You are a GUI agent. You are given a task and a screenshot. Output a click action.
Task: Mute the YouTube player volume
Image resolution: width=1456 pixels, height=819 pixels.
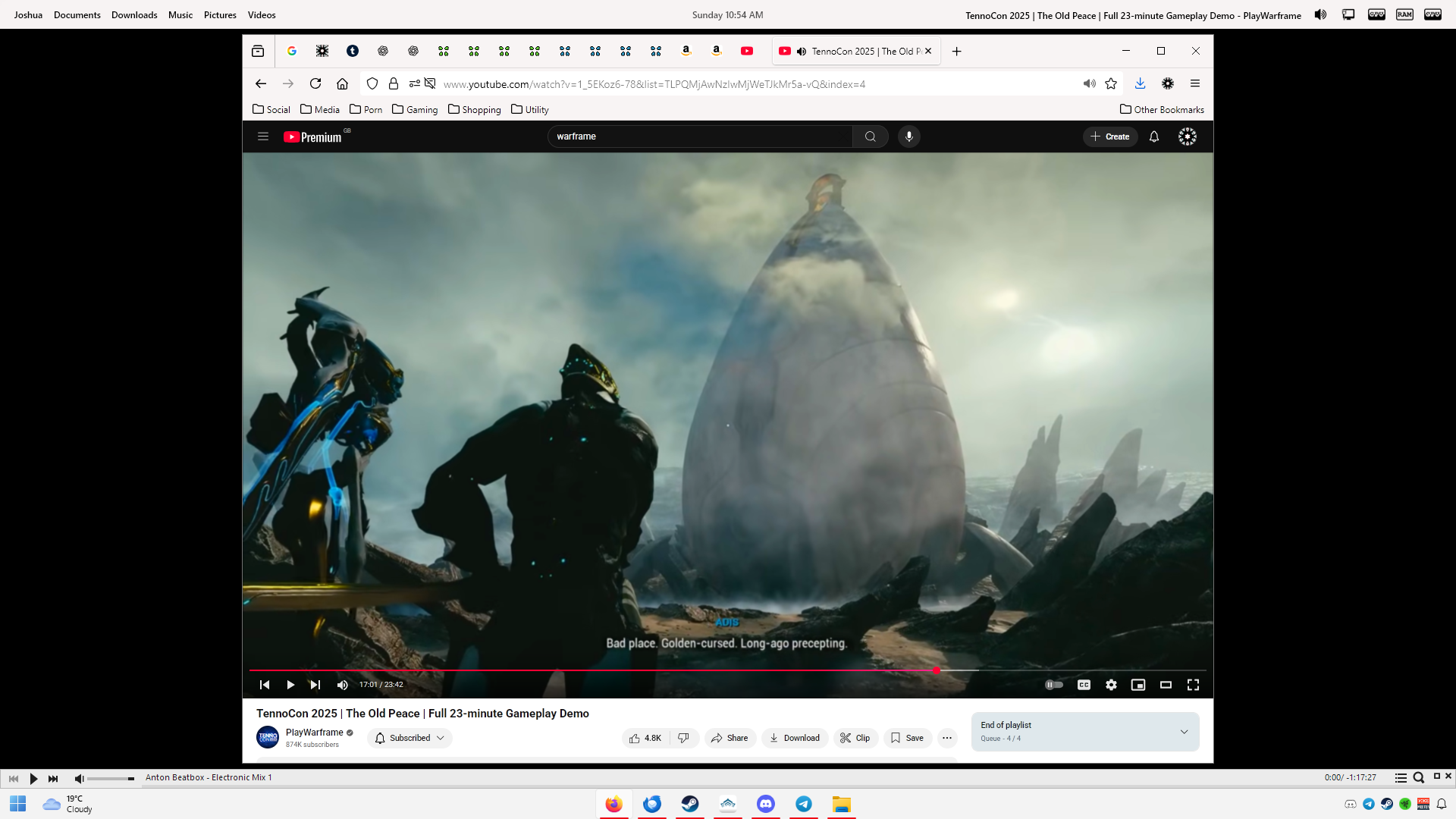342,685
